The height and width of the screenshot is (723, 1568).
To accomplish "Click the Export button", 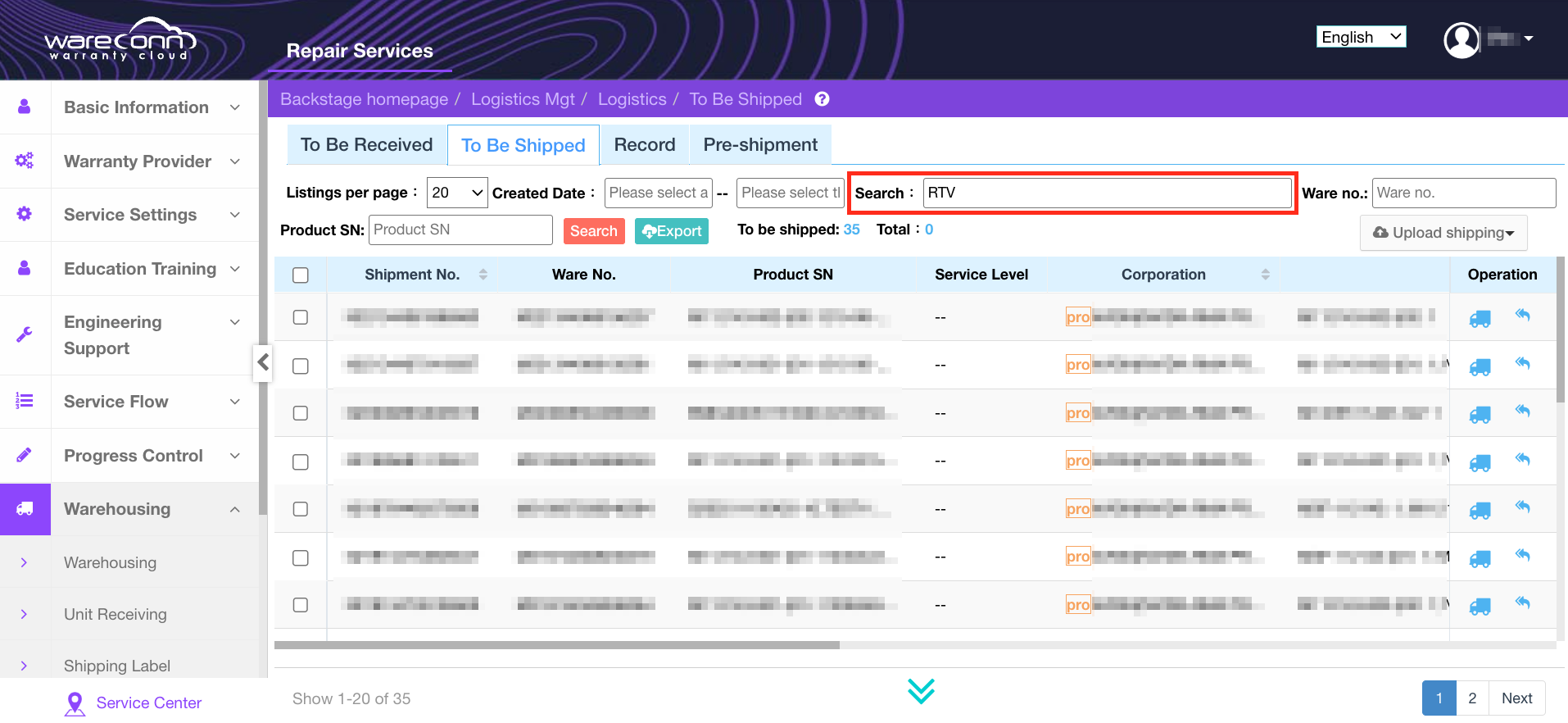I will [x=671, y=231].
